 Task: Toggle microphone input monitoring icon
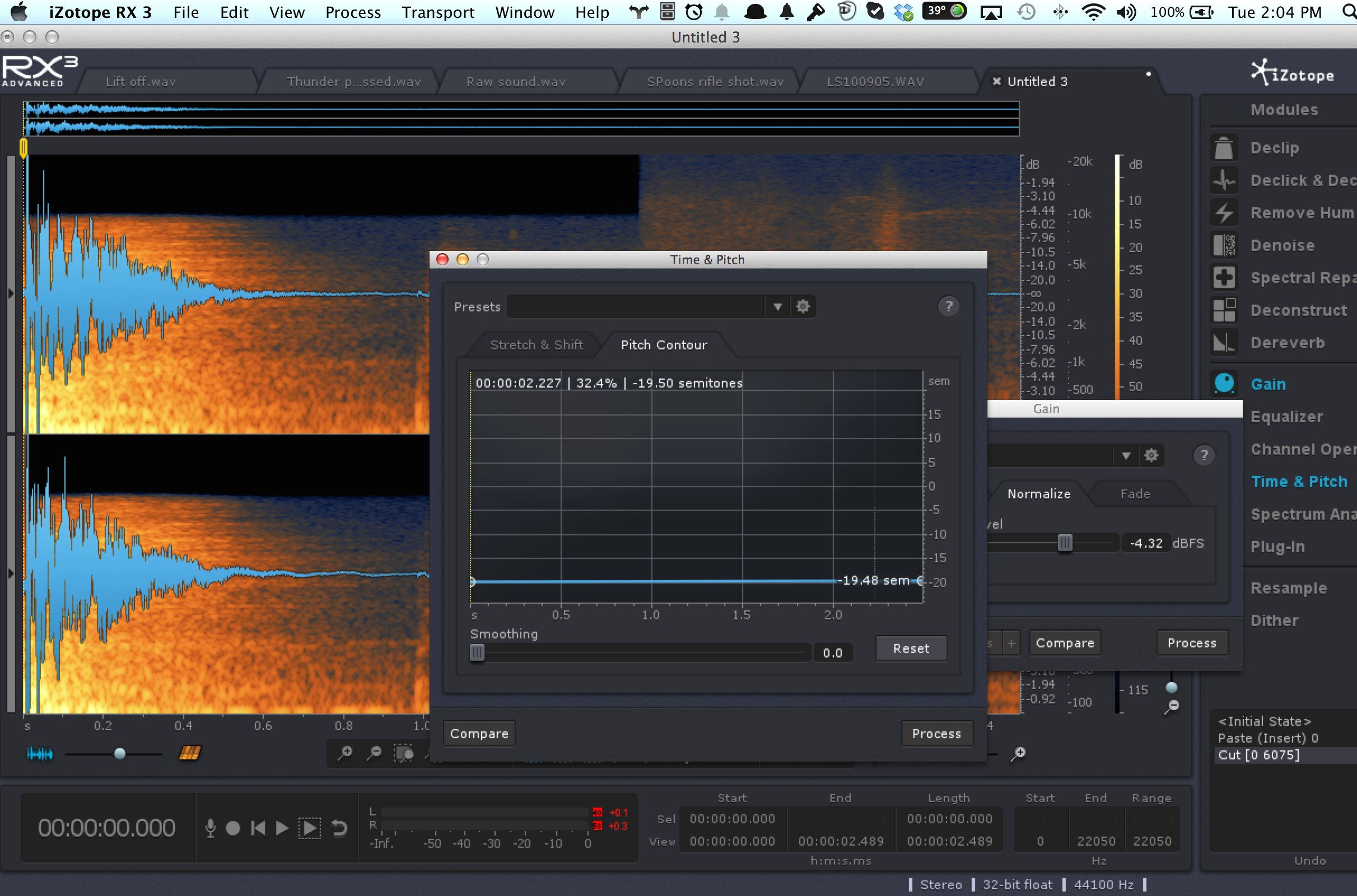click(210, 828)
